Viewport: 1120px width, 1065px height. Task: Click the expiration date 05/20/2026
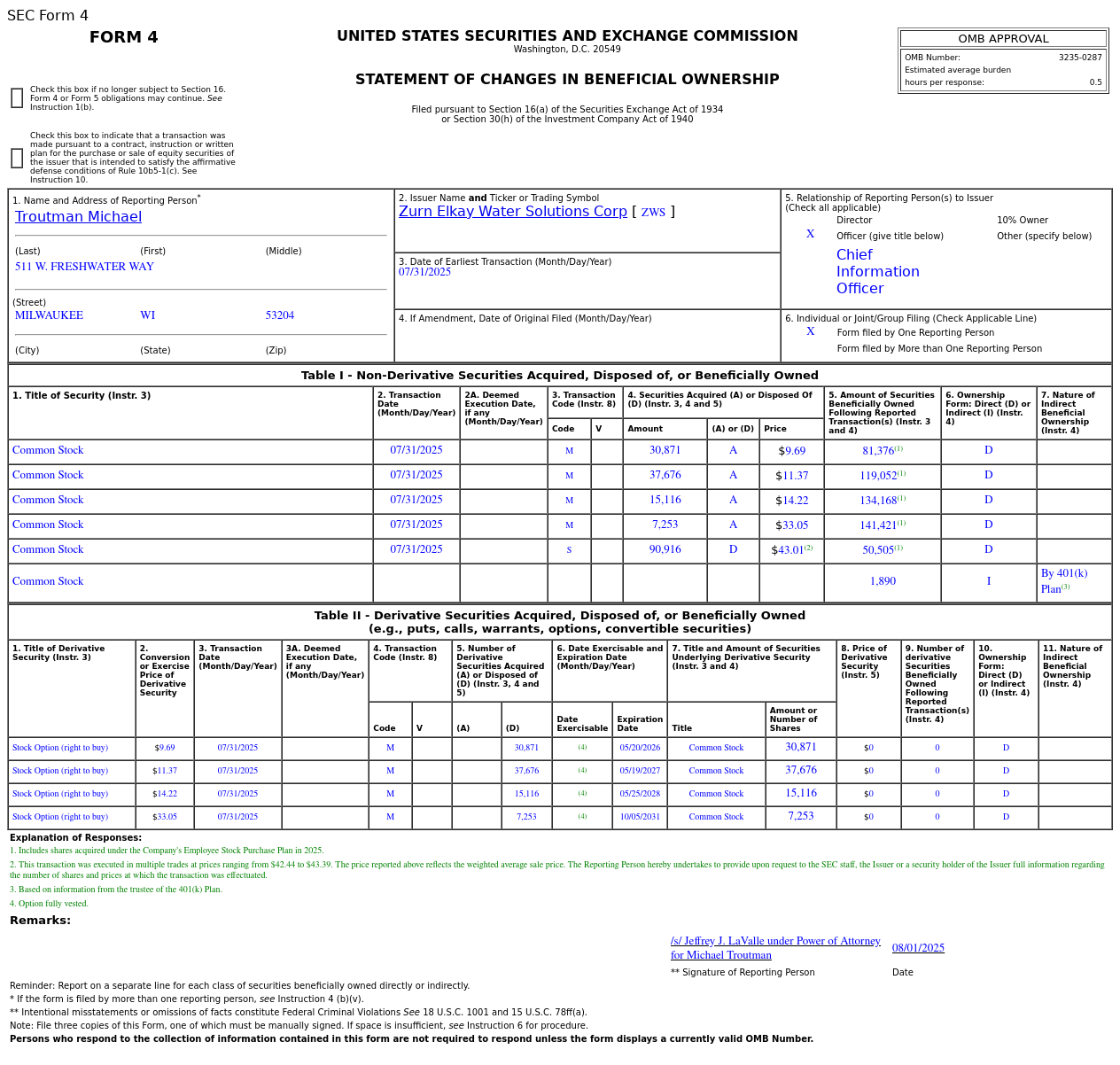point(640,748)
